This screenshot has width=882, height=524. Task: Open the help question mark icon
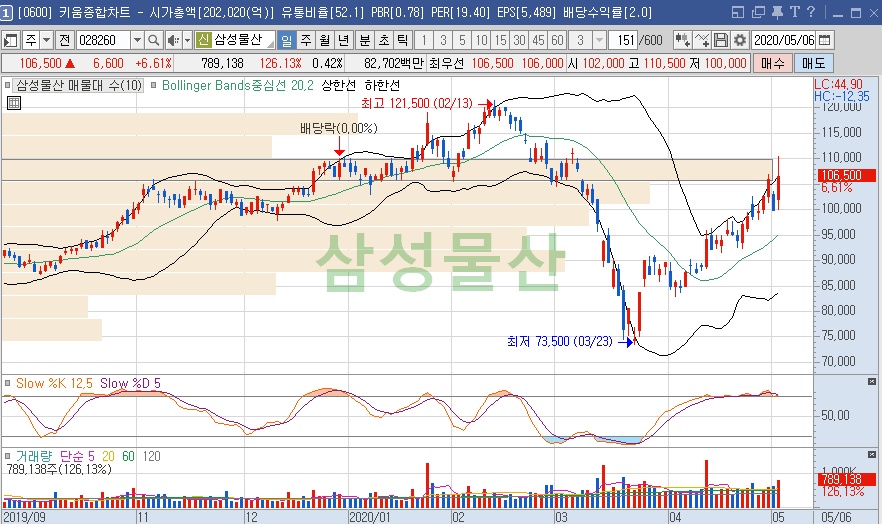(x=811, y=12)
